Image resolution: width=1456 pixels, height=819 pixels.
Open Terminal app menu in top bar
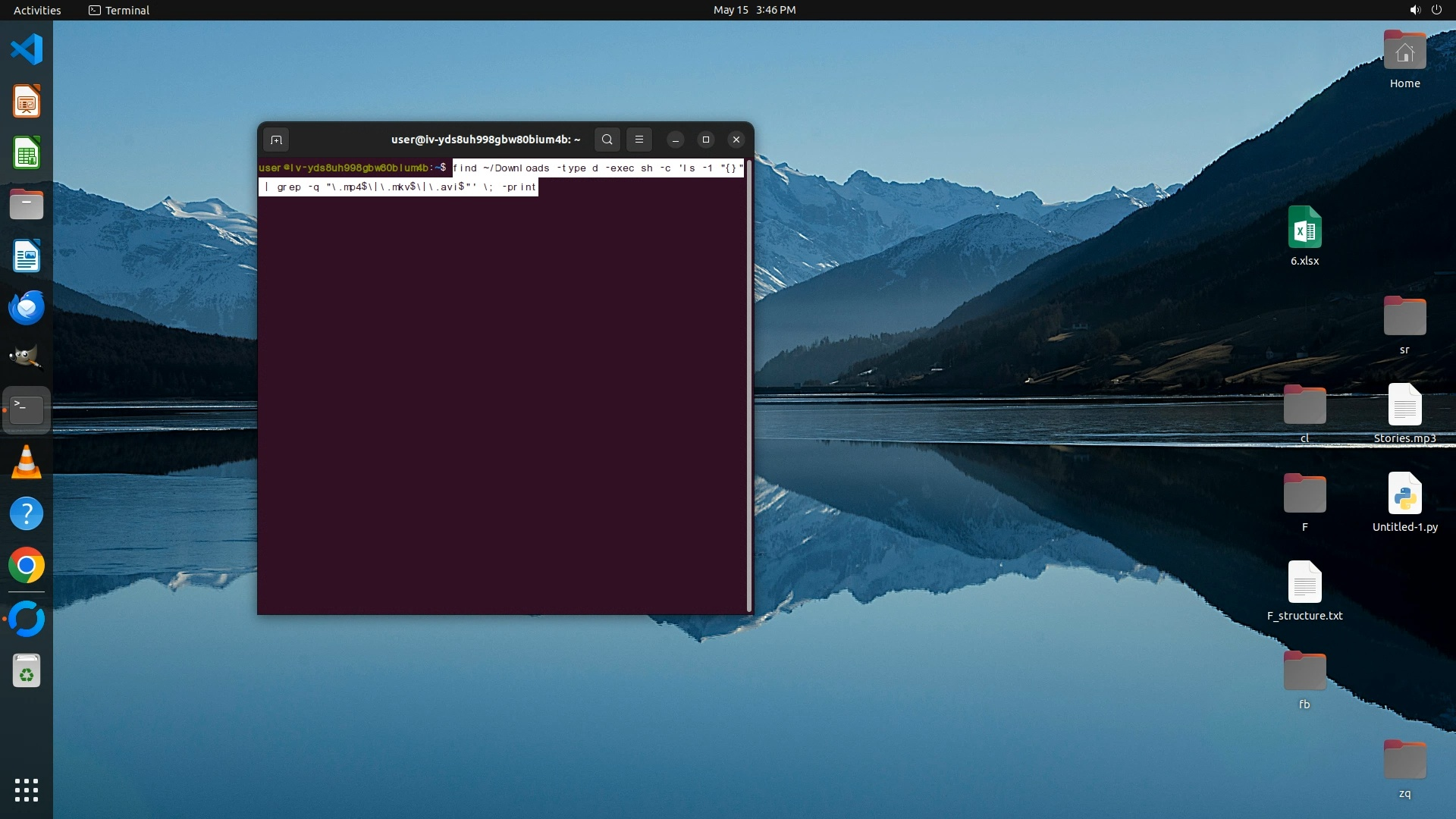pyautogui.click(x=119, y=10)
